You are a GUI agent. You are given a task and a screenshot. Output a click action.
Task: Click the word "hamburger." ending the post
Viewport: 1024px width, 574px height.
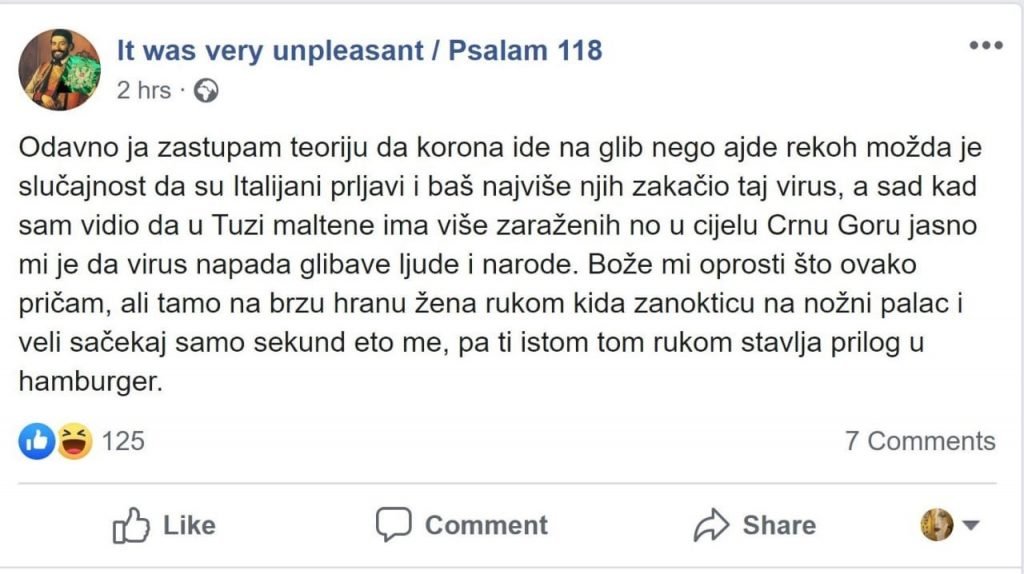[x=90, y=381]
